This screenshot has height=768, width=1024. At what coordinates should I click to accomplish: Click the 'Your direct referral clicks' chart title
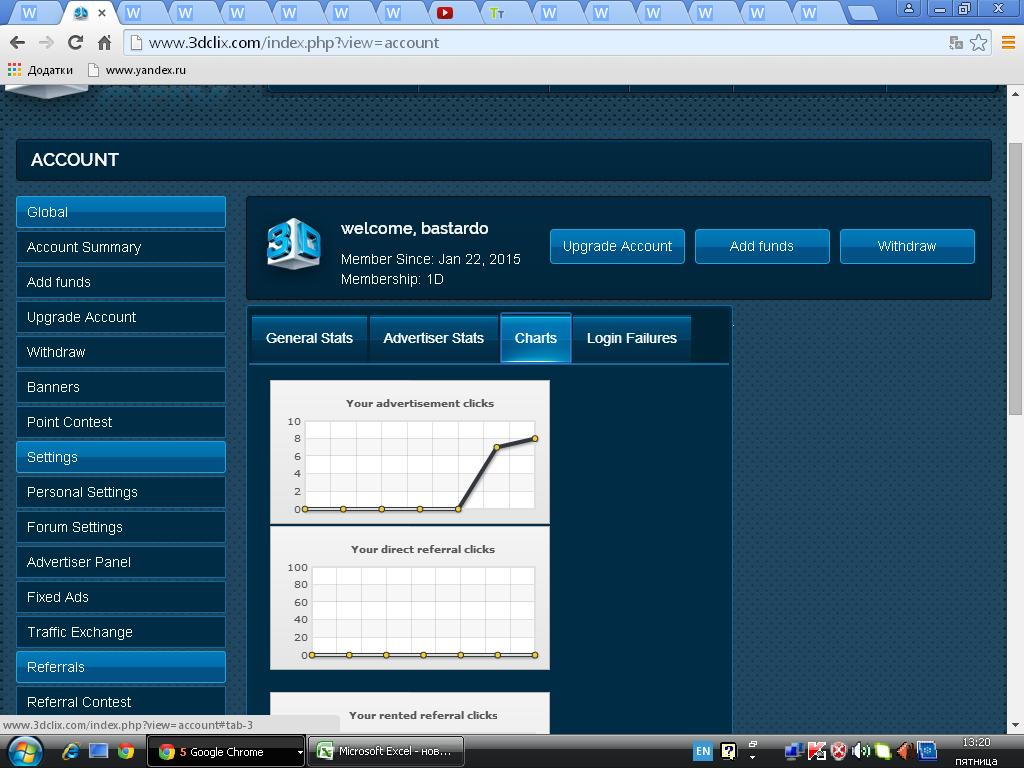pyautogui.click(x=423, y=549)
